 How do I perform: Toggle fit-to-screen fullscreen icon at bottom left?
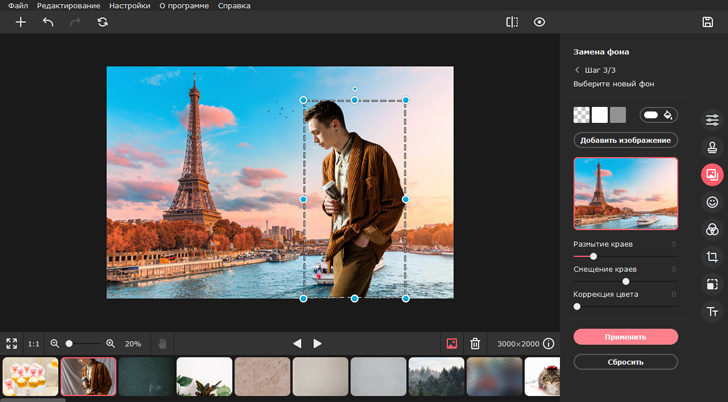pos(12,343)
